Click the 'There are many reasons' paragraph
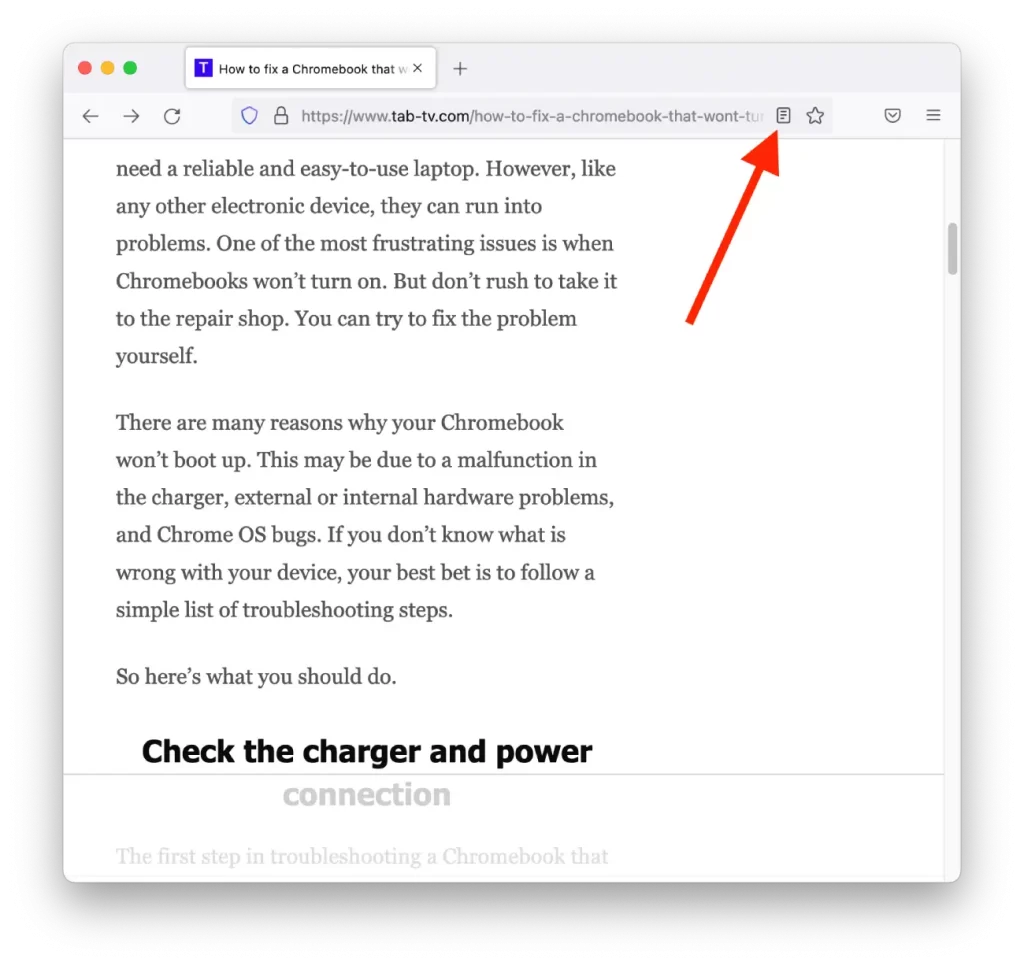This screenshot has height=966, width=1024. tap(365, 516)
